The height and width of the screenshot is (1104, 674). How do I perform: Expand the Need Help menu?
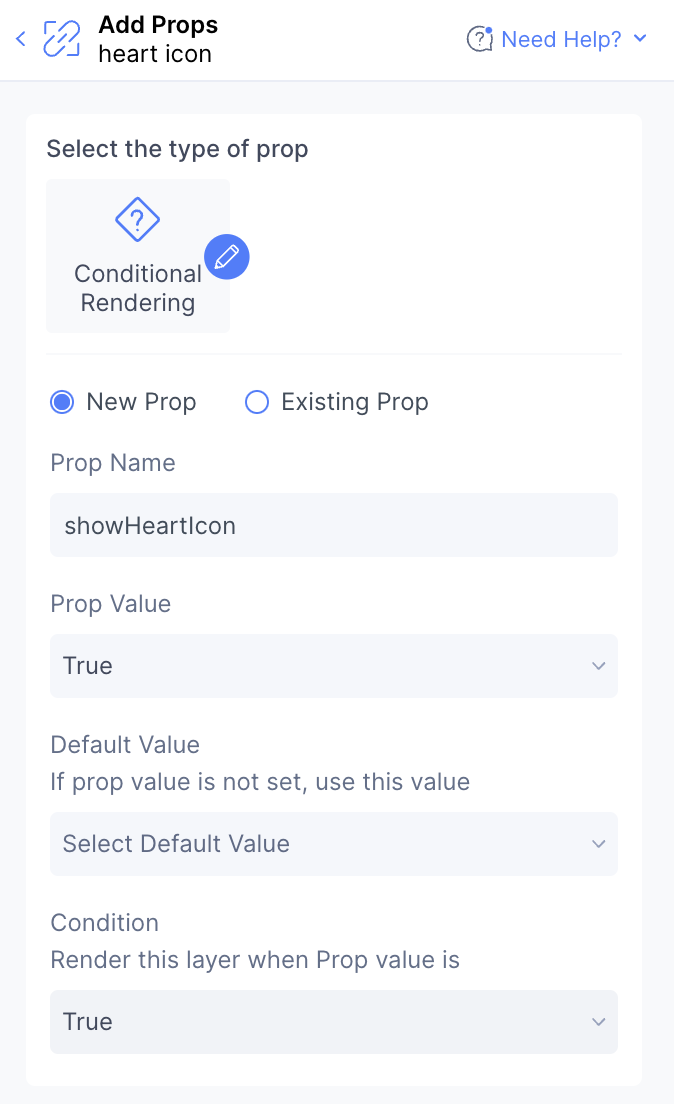tap(640, 39)
